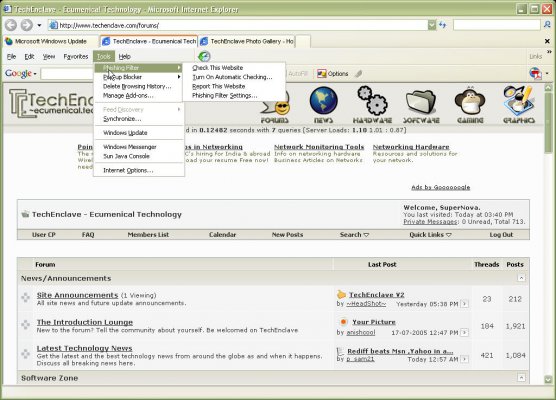
Task: Switch to TechEnclave Photo Gallery tab
Action: click(247, 41)
